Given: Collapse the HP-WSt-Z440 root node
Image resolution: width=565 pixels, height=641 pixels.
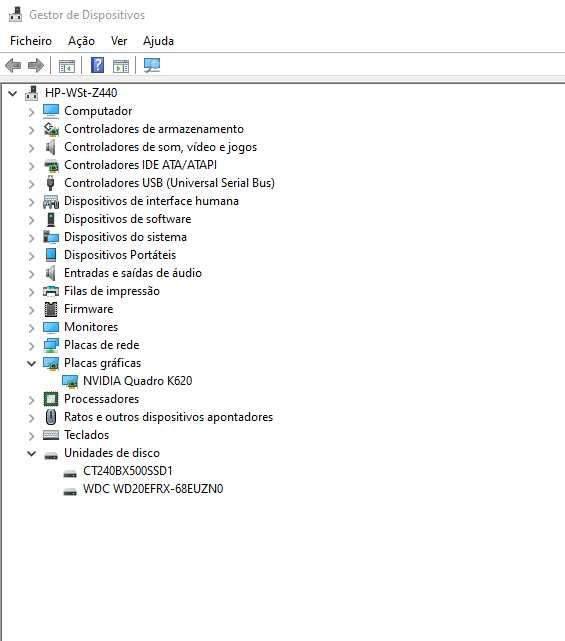Looking at the screenshot, I should 13,93.
